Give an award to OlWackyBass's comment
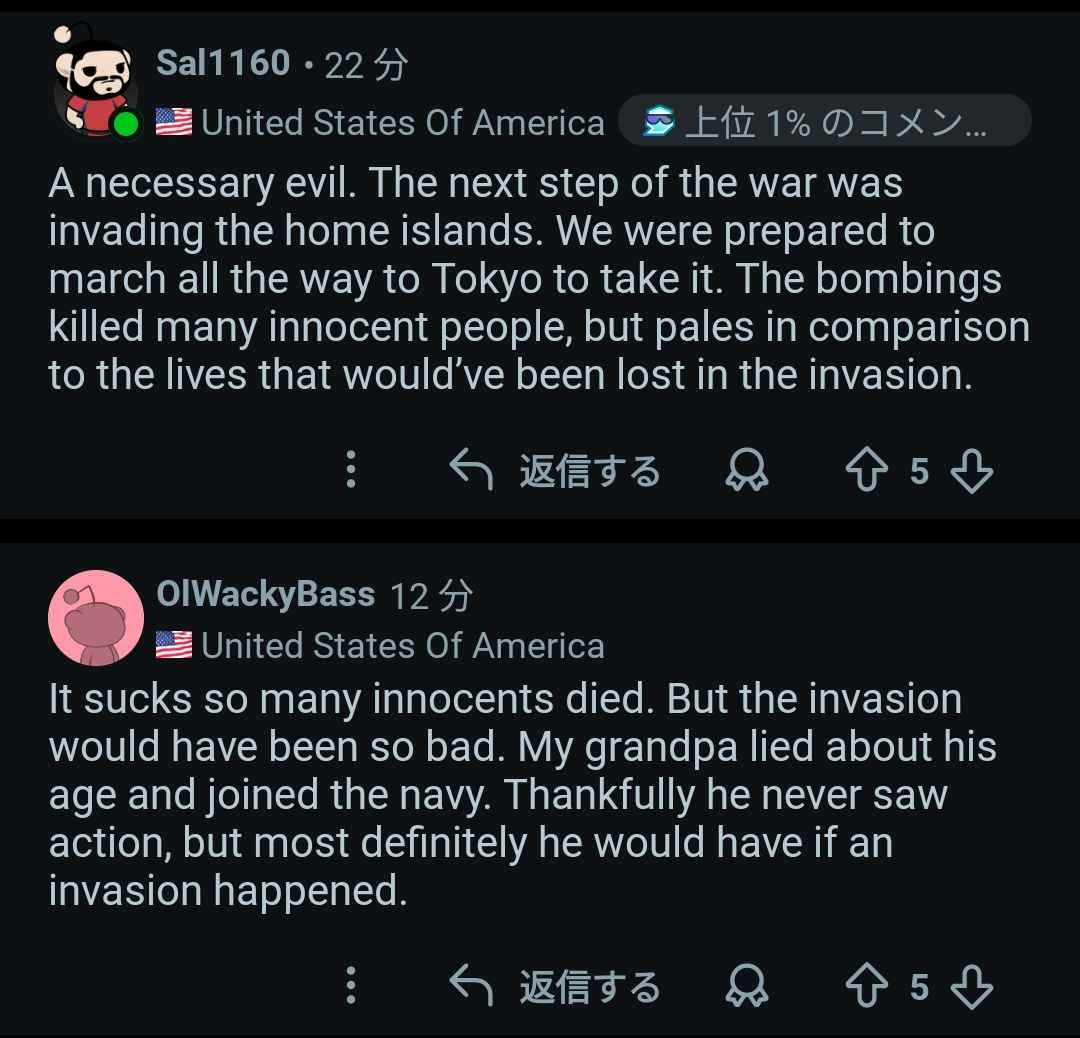The height and width of the screenshot is (1038, 1080). [746, 987]
